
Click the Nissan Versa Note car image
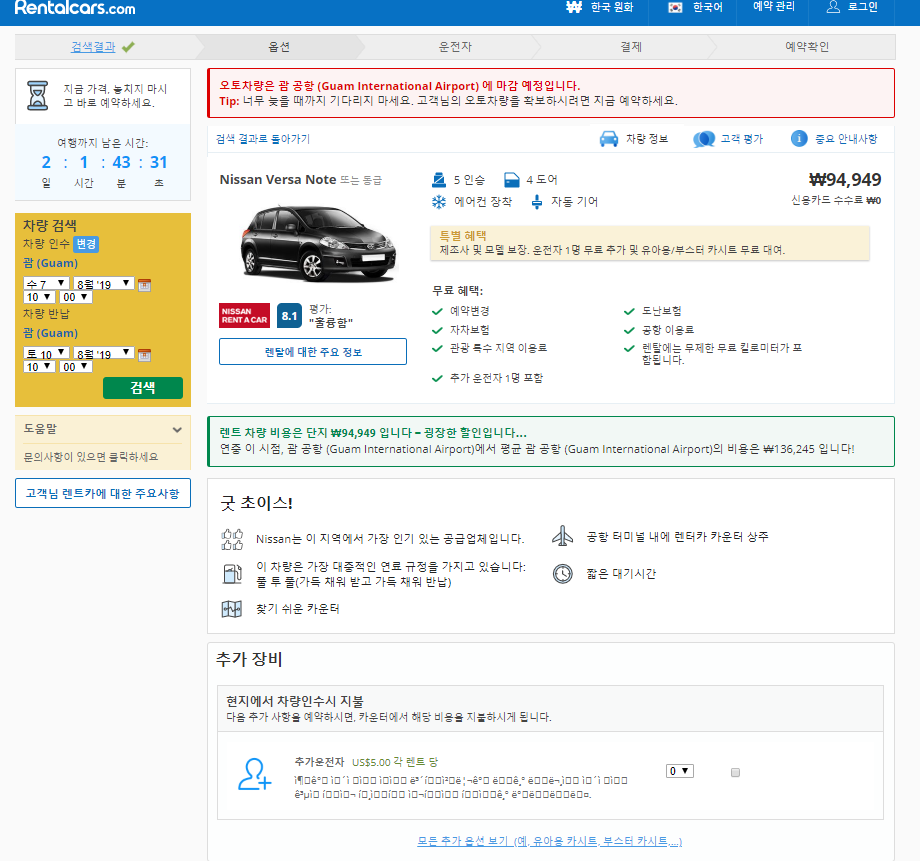[x=317, y=245]
